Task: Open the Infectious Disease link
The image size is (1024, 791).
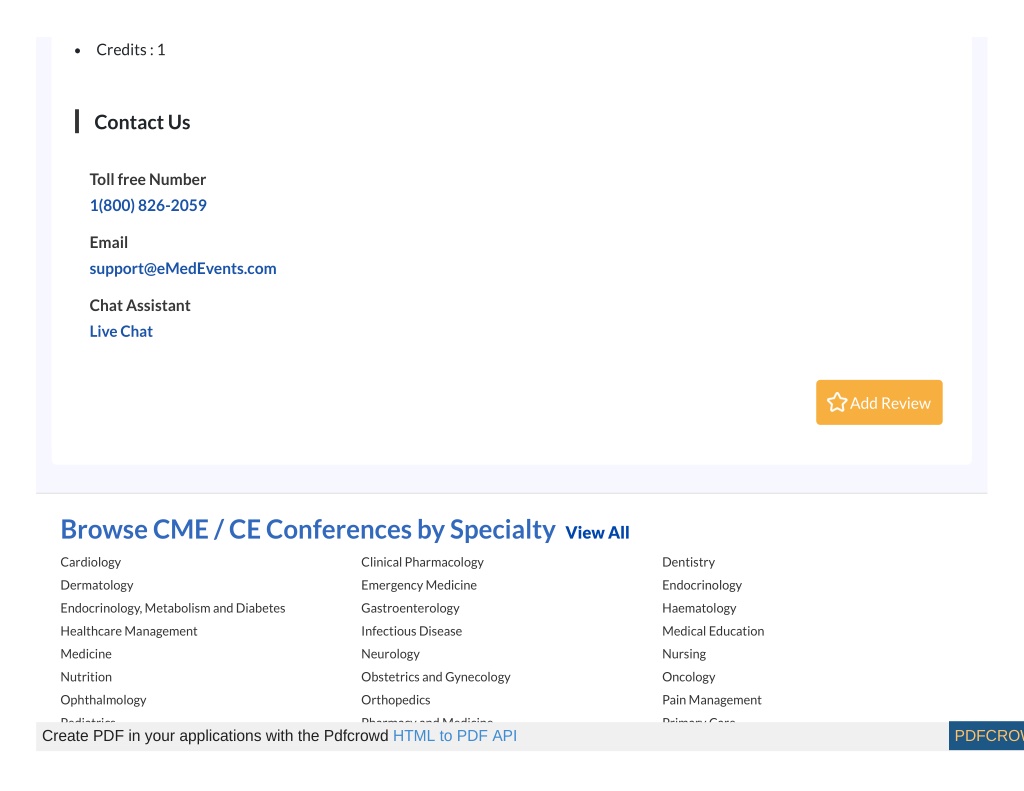Action: (411, 631)
